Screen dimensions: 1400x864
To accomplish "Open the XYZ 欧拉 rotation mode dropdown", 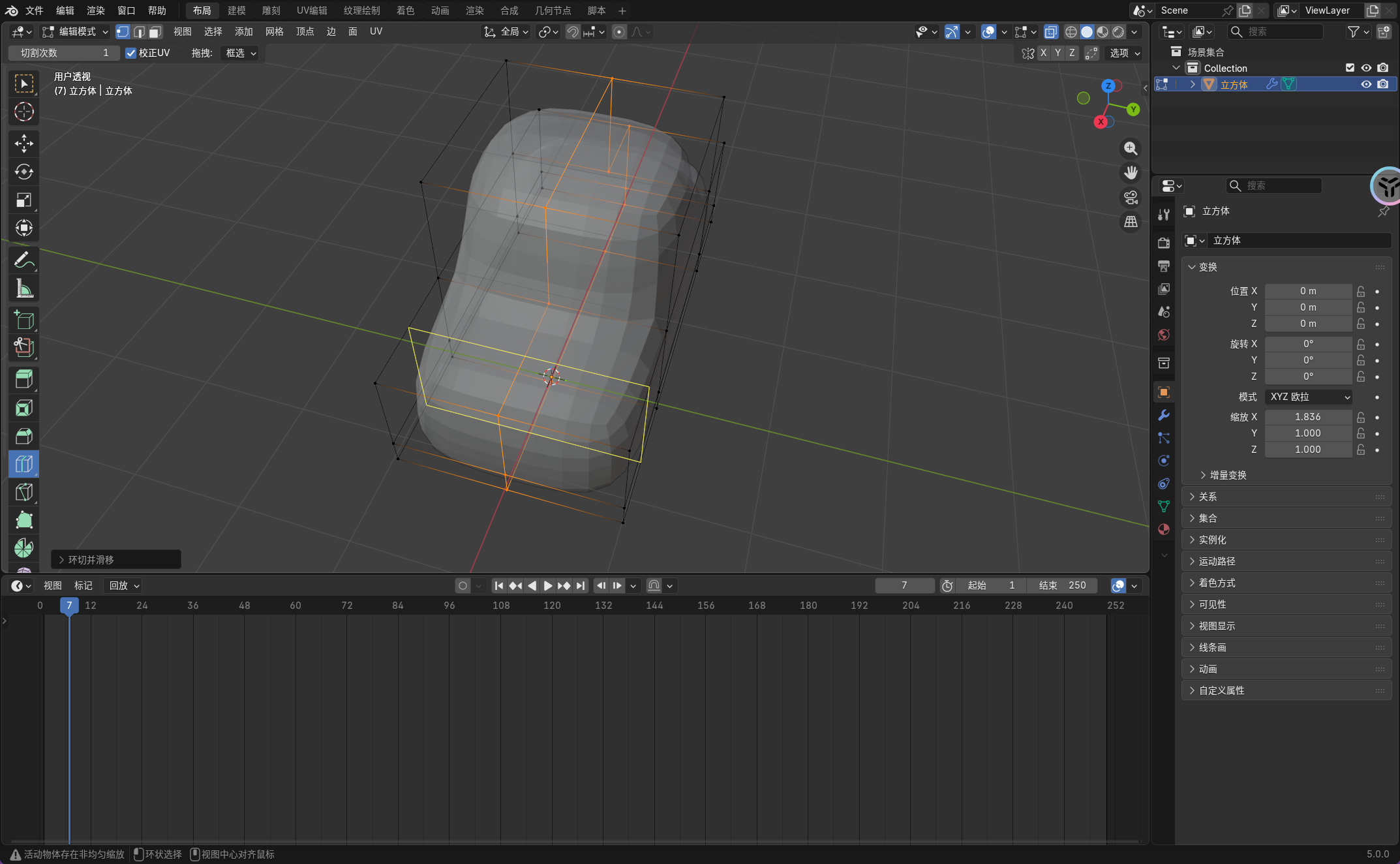I will coord(1308,397).
